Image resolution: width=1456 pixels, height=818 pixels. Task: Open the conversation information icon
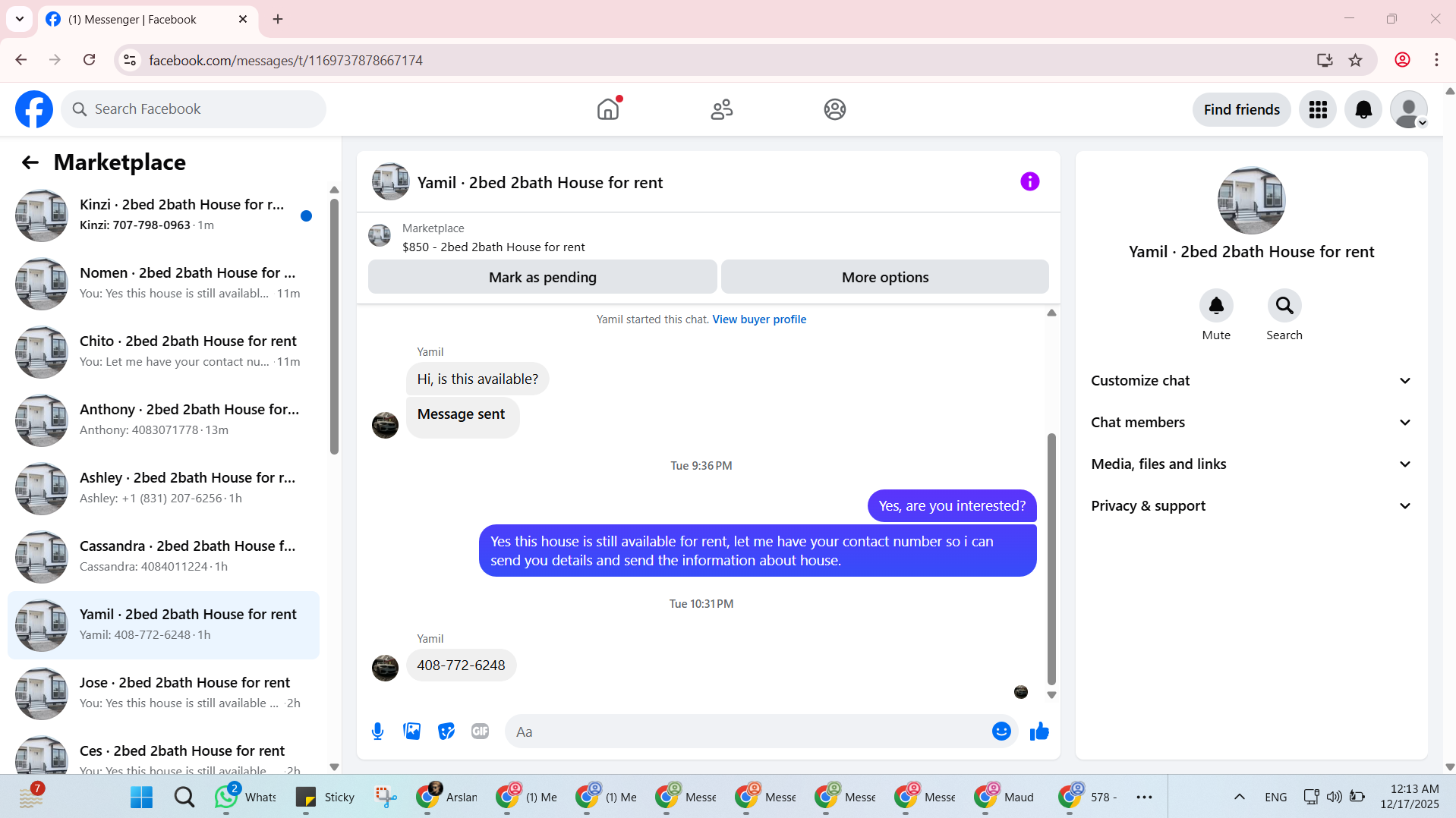point(1029,181)
